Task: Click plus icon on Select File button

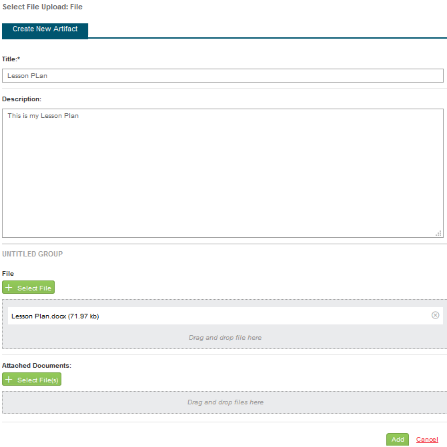Action: (x=9, y=288)
